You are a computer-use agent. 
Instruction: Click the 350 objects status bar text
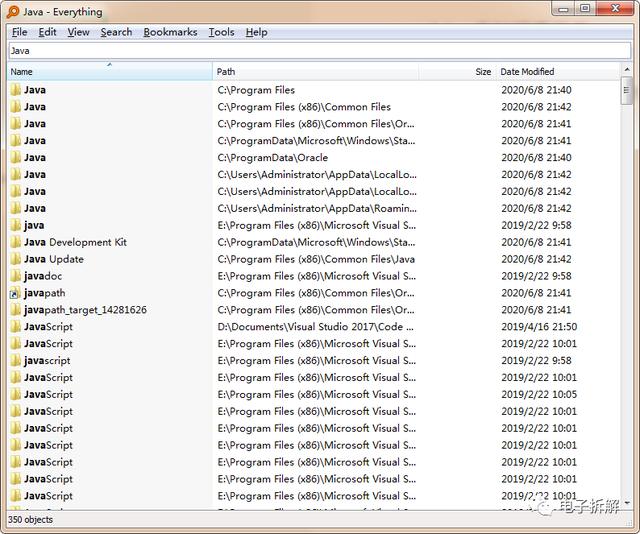[31, 520]
